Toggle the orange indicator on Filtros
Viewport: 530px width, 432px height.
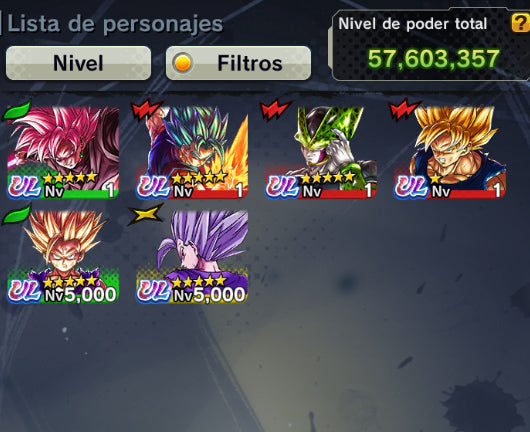183,63
